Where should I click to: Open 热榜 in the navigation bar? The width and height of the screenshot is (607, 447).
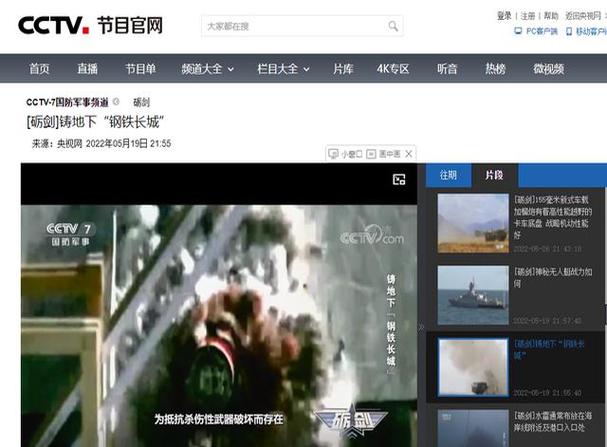[x=496, y=69]
